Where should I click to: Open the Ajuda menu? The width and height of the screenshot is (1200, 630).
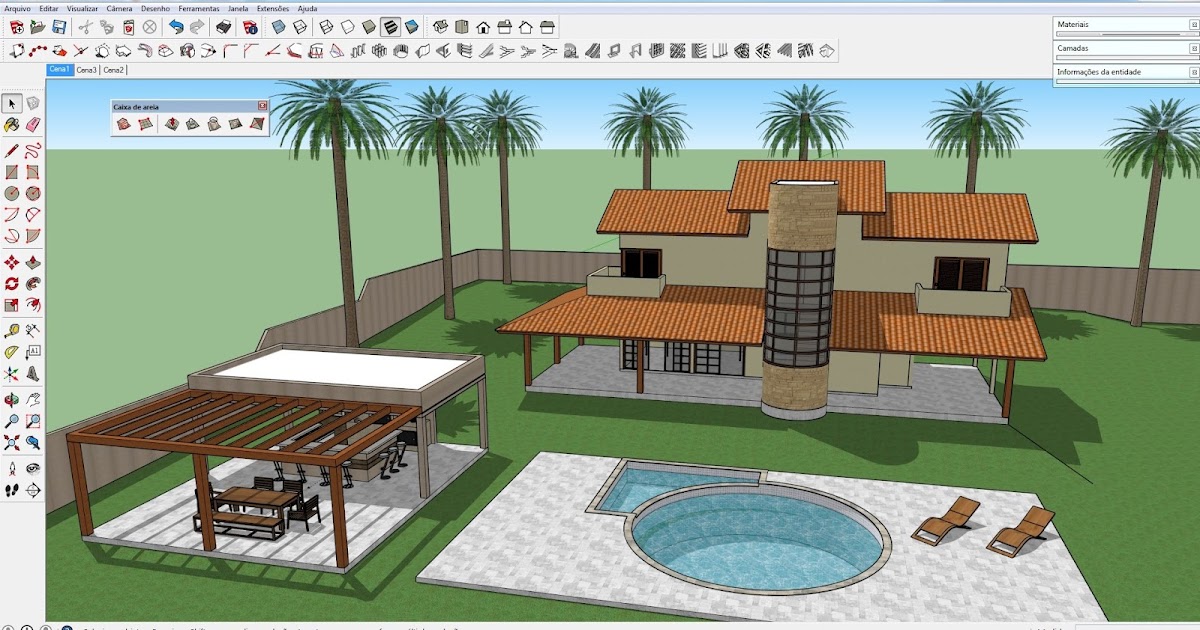point(308,8)
